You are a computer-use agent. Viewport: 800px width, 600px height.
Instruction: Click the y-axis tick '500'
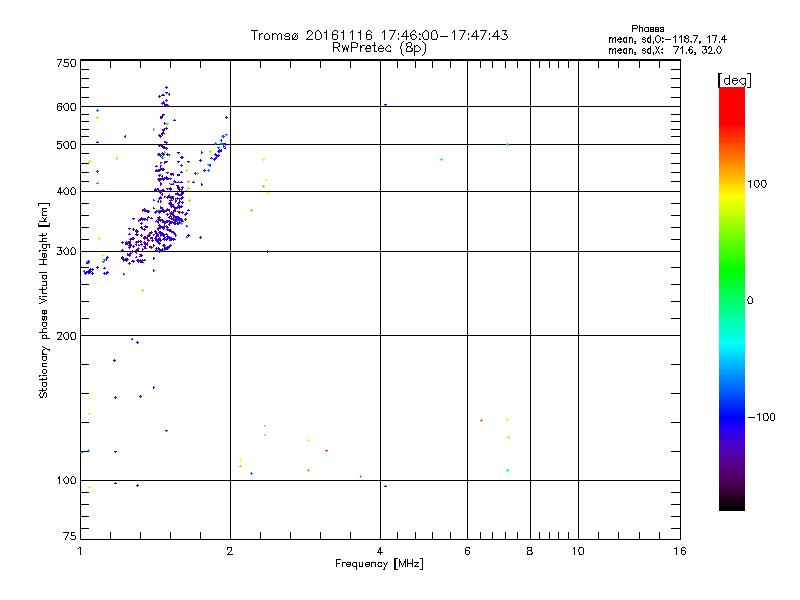click(x=66, y=145)
